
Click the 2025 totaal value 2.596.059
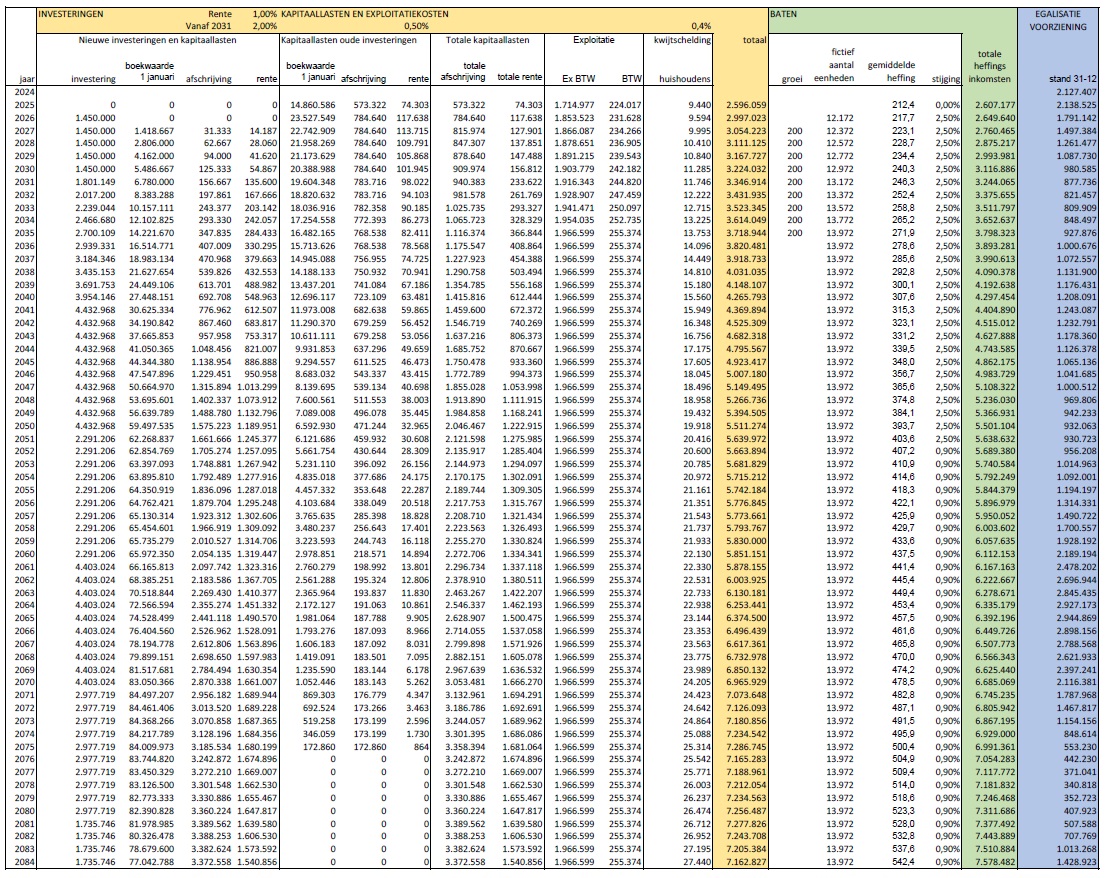(746, 105)
